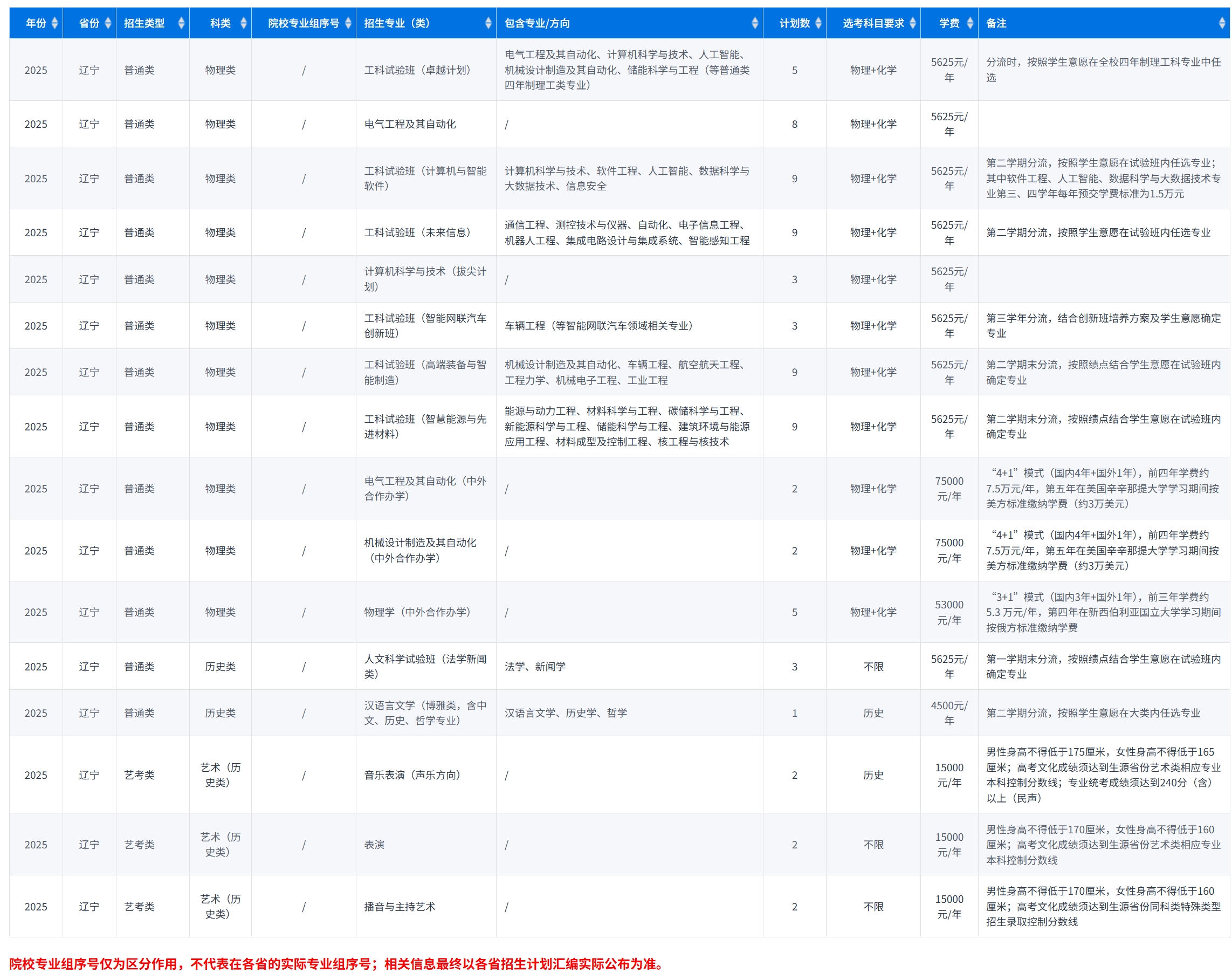Click the 音乐表演(声乐方向) major cell
The image size is (1232, 980).
pyautogui.click(x=412, y=775)
